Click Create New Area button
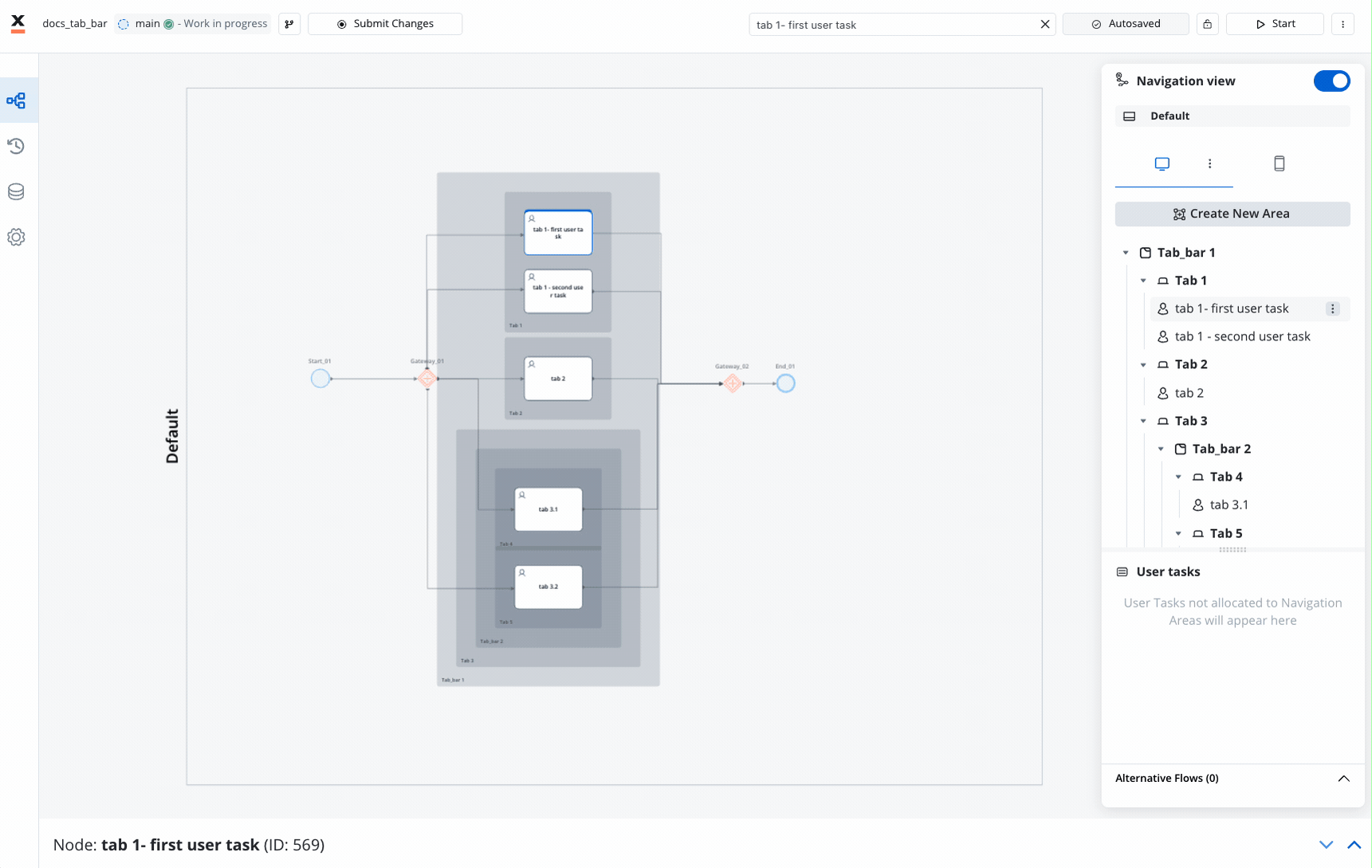1372x868 pixels. (x=1232, y=214)
